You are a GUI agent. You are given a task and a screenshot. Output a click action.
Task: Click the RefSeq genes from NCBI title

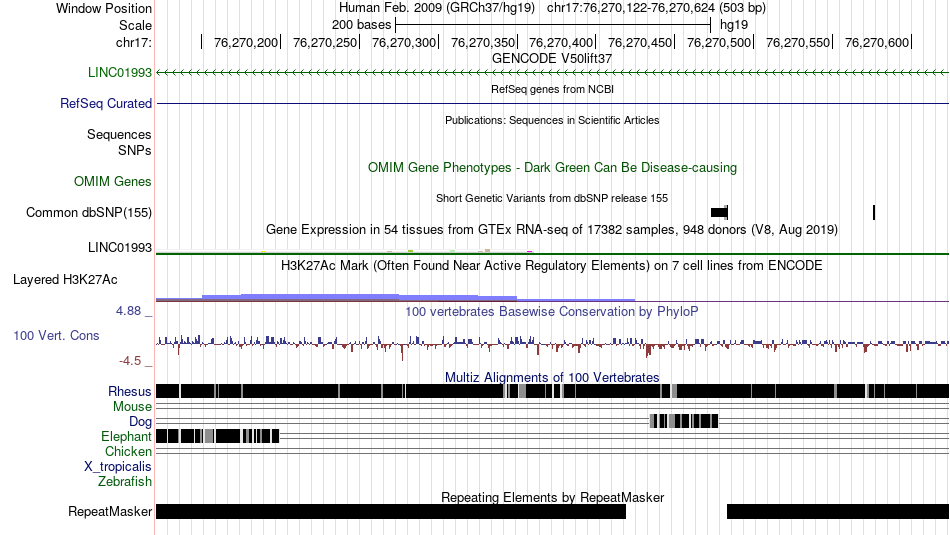pos(552,89)
